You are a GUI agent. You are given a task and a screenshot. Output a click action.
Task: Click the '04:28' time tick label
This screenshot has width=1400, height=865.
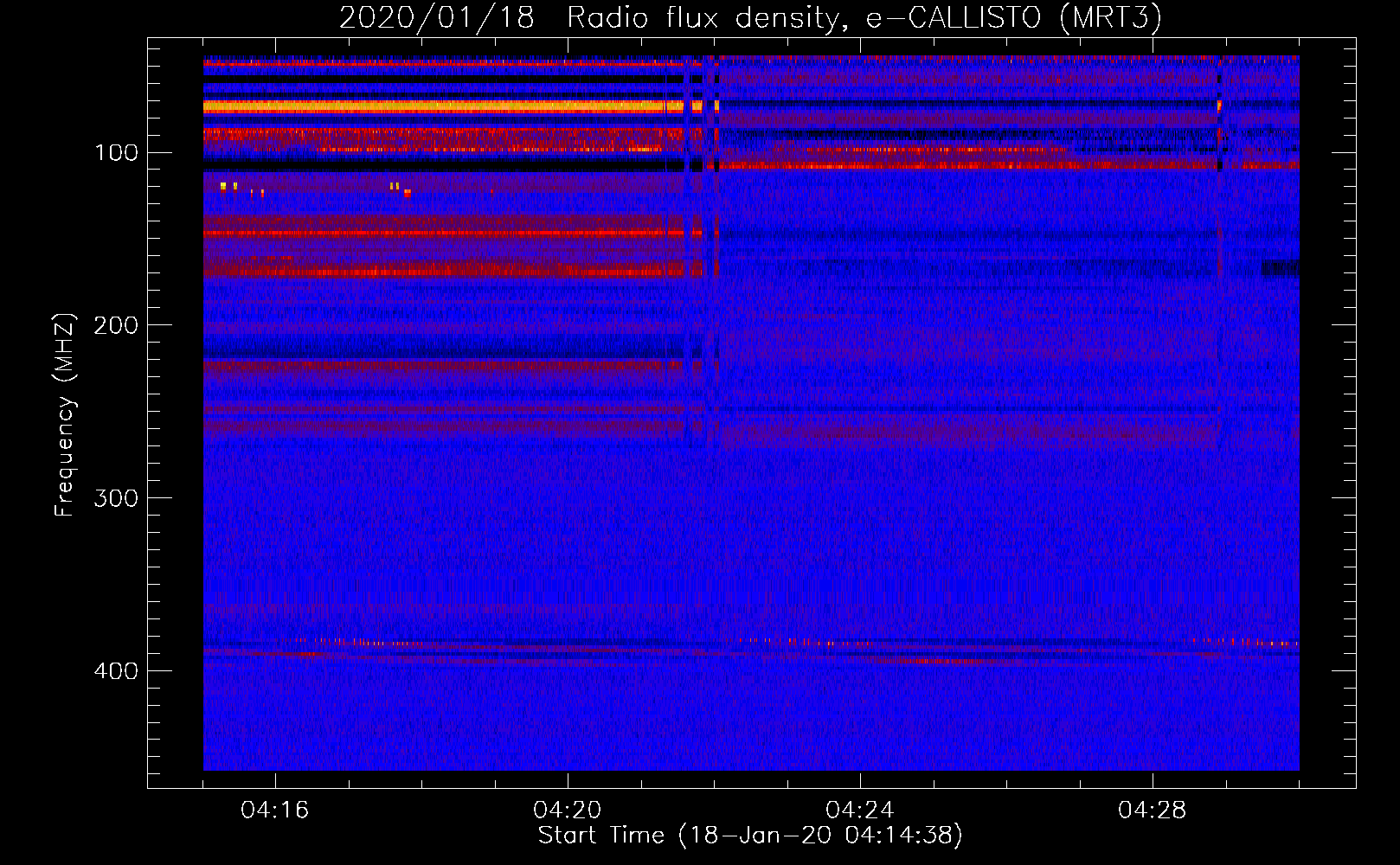tap(1153, 811)
